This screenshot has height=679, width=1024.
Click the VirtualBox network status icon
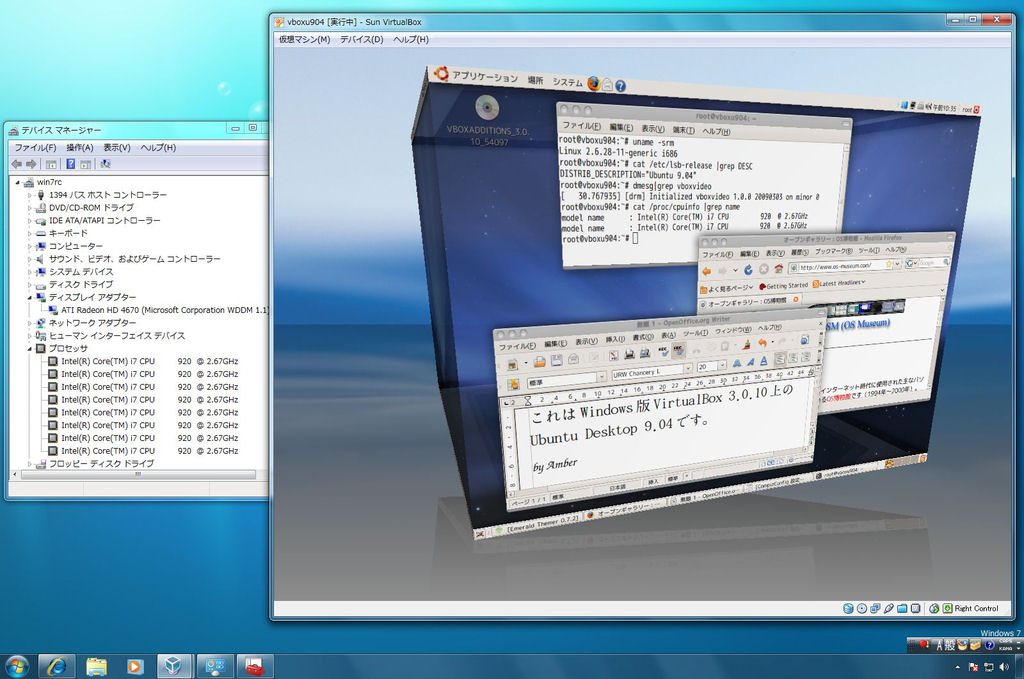point(875,608)
